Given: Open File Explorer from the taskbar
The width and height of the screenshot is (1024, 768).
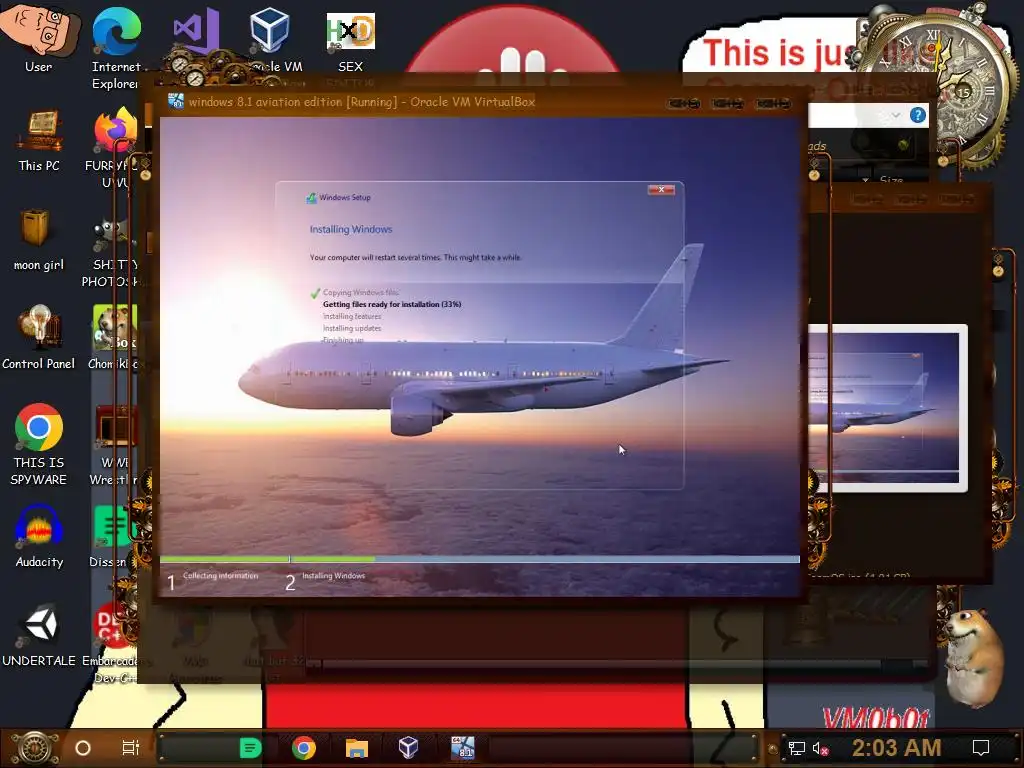Looking at the screenshot, I should 357,748.
